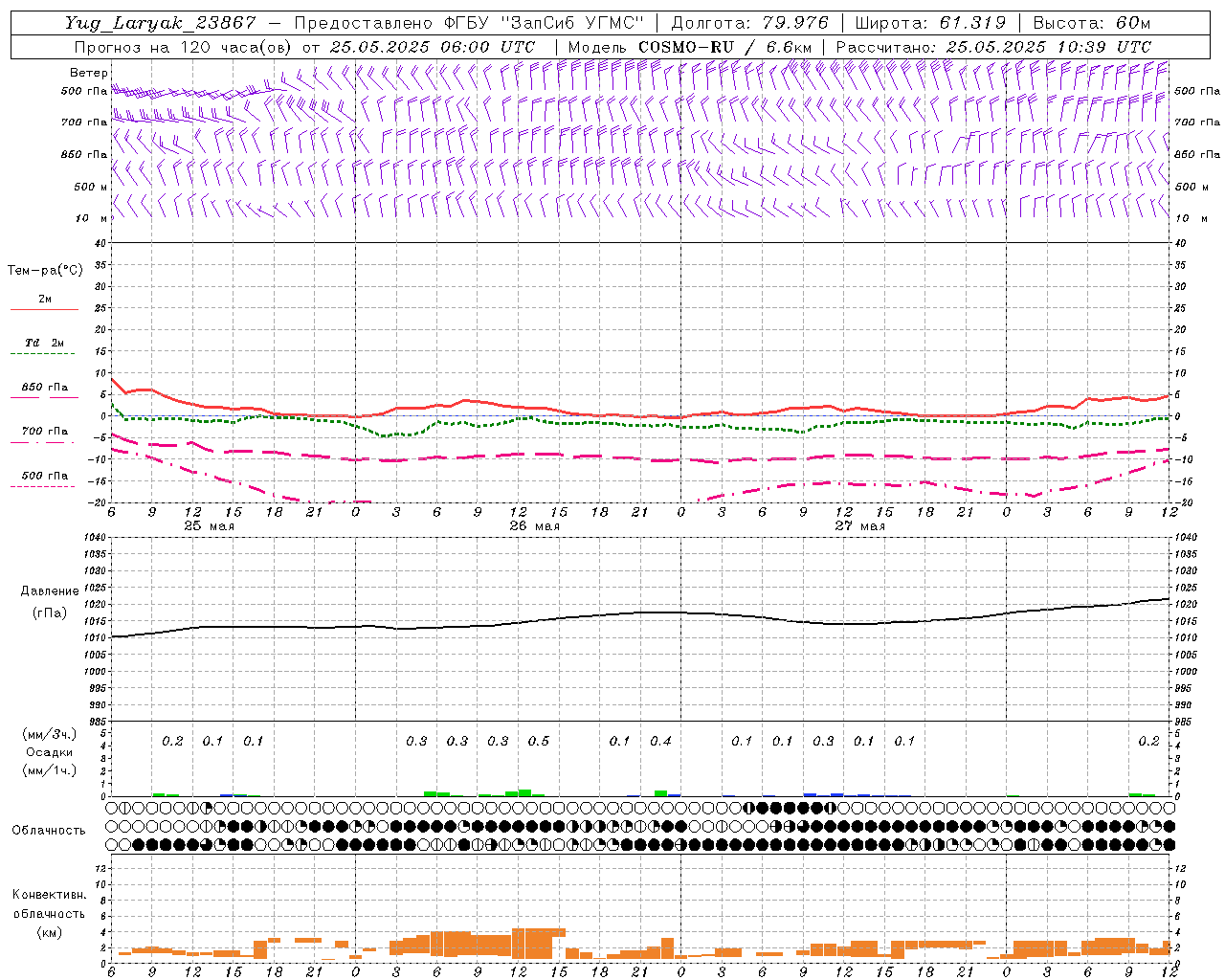Click the 700 гПа temperature legend entry
The height and width of the screenshot is (980, 1225).
coord(45,432)
